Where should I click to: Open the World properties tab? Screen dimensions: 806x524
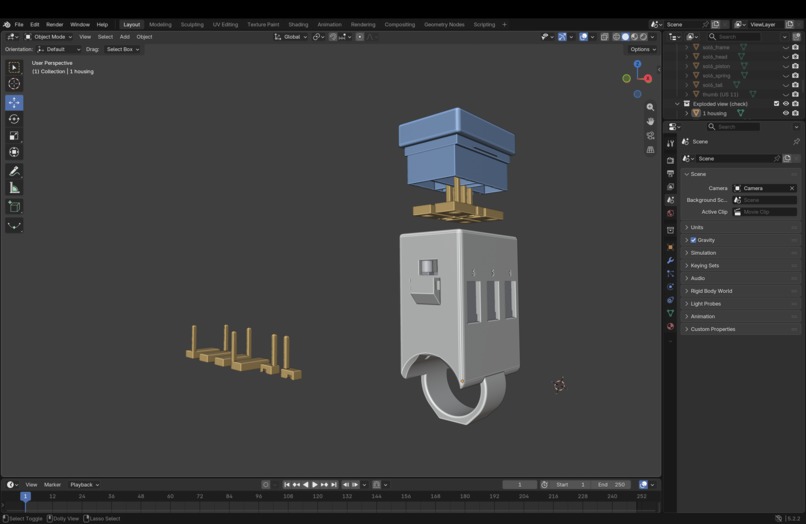tap(670, 213)
